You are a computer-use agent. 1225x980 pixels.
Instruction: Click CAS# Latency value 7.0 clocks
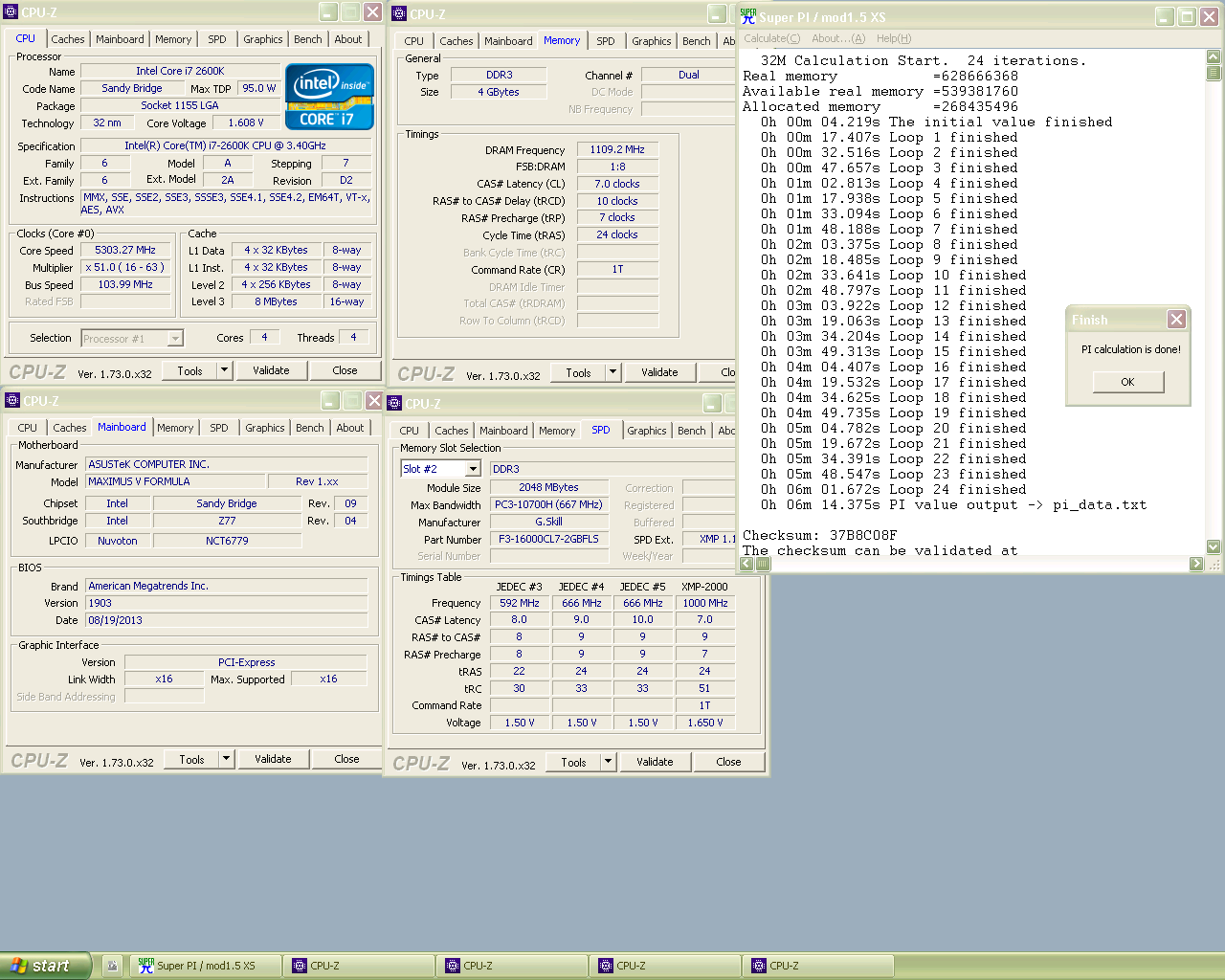pos(617,184)
